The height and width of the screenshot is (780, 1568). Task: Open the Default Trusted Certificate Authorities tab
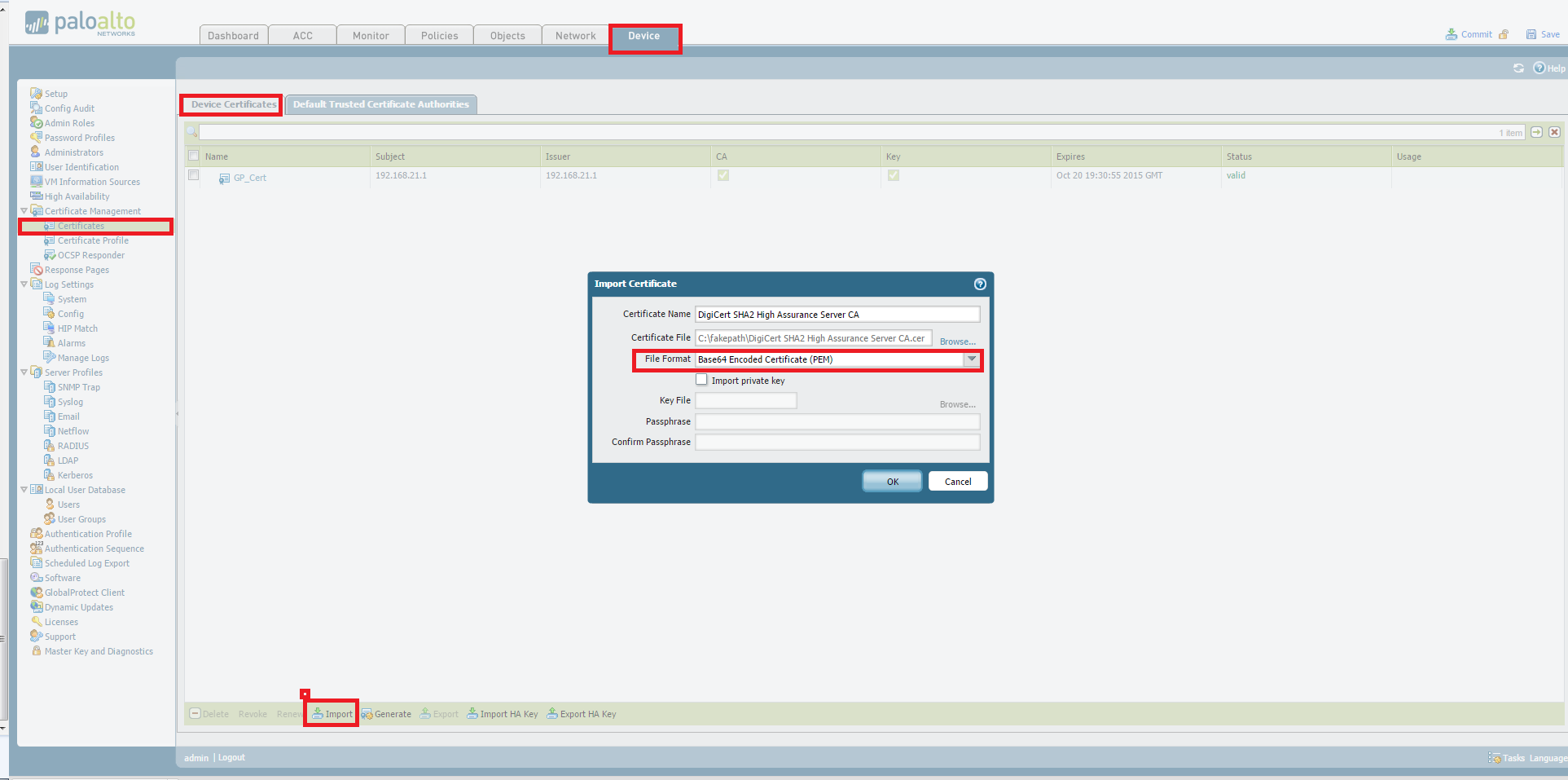click(x=381, y=104)
